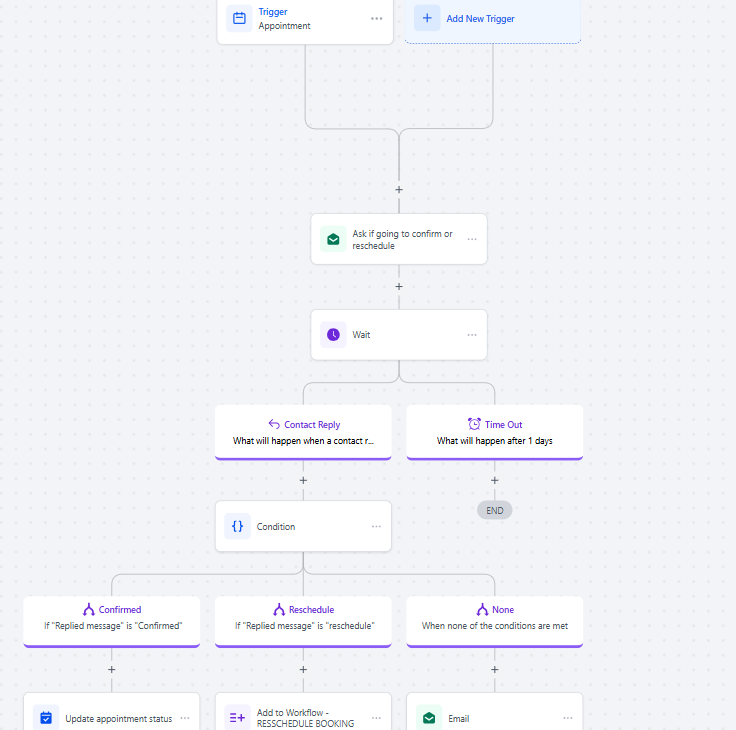This screenshot has width=736, height=730.
Task: Click the Update appointment status calendar icon
Action: pos(46,718)
